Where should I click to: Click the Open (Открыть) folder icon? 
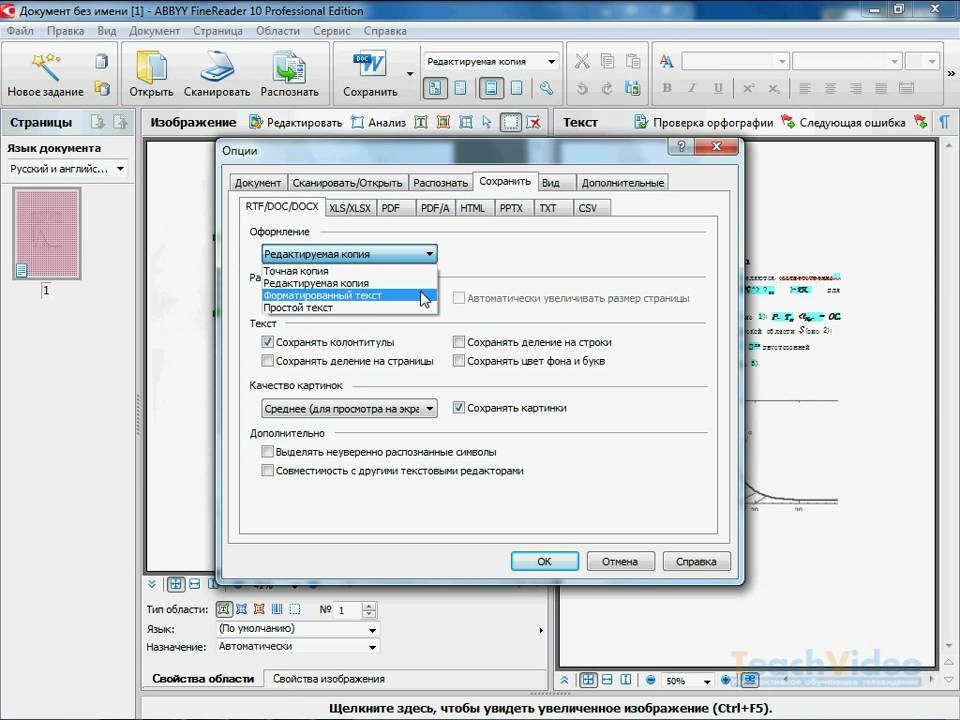click(x=151, y=66)
